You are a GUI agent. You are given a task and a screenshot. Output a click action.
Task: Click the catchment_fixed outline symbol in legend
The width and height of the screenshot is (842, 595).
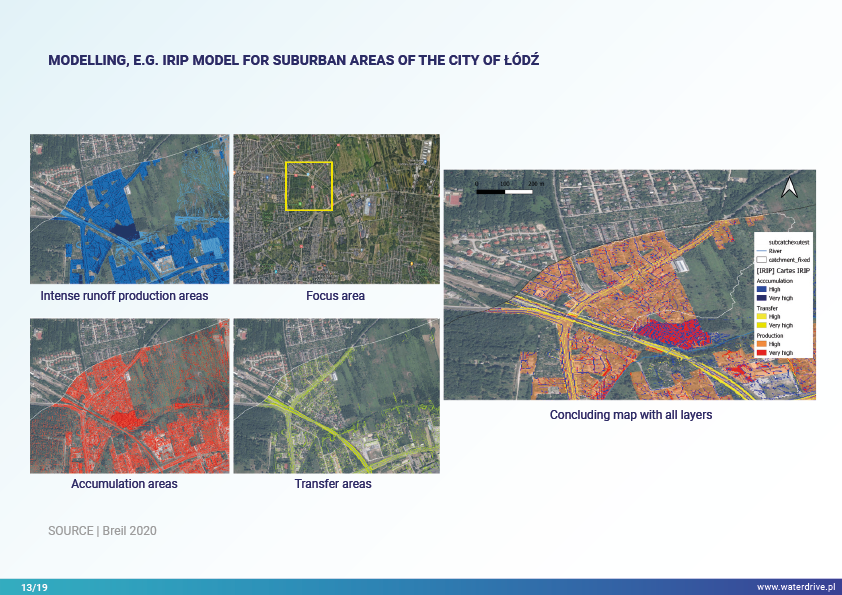pyautogui.click(x=760, y=259)
